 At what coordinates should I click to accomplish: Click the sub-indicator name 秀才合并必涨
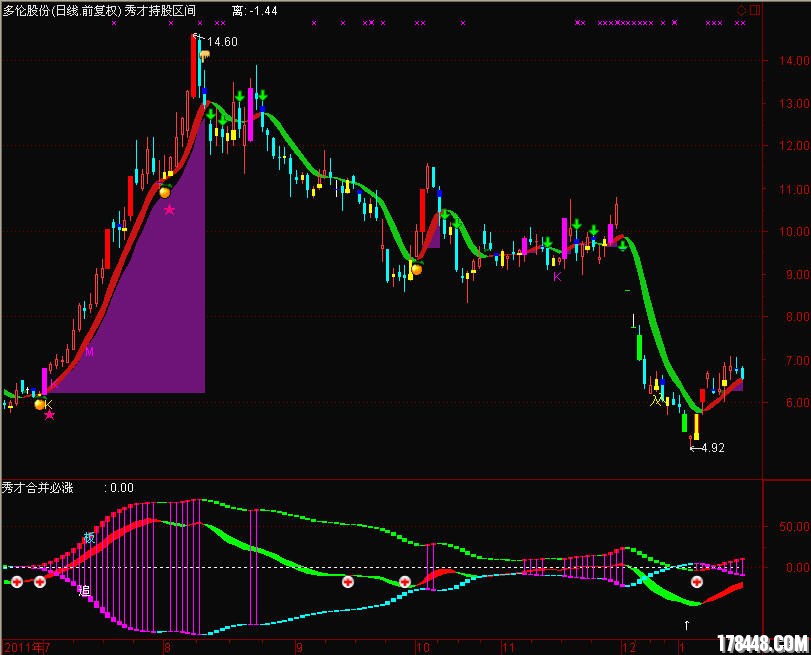pos(38,488)
